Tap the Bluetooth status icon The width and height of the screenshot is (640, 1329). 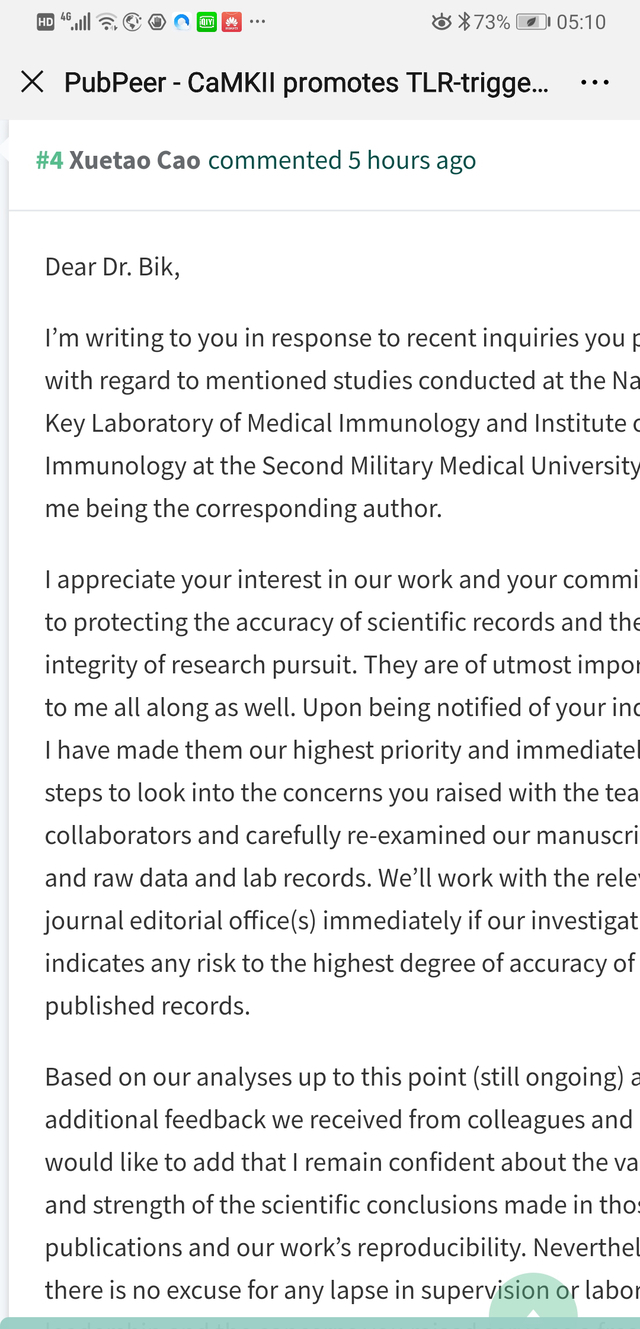pos(463,22)
